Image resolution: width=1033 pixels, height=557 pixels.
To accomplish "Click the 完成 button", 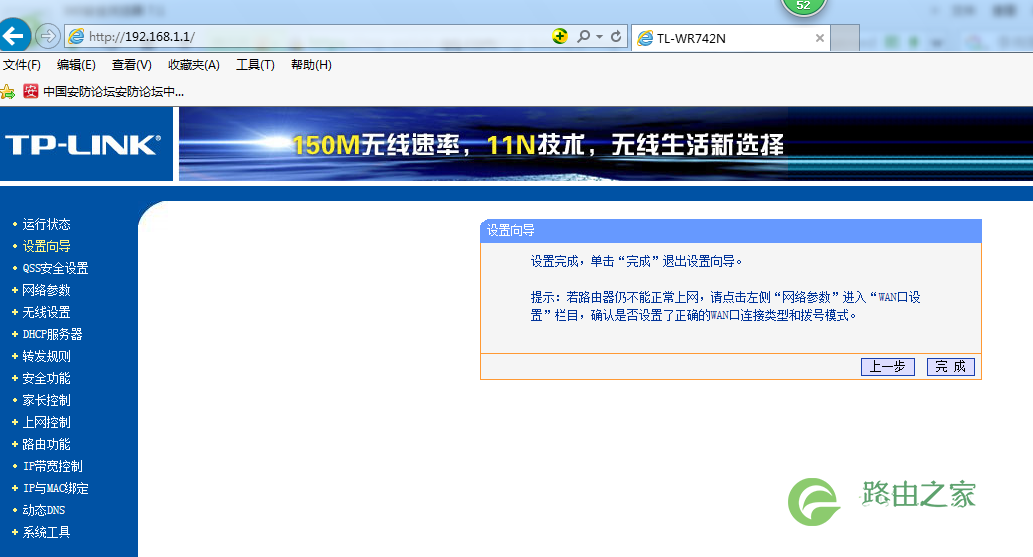I will coord(951,366).
